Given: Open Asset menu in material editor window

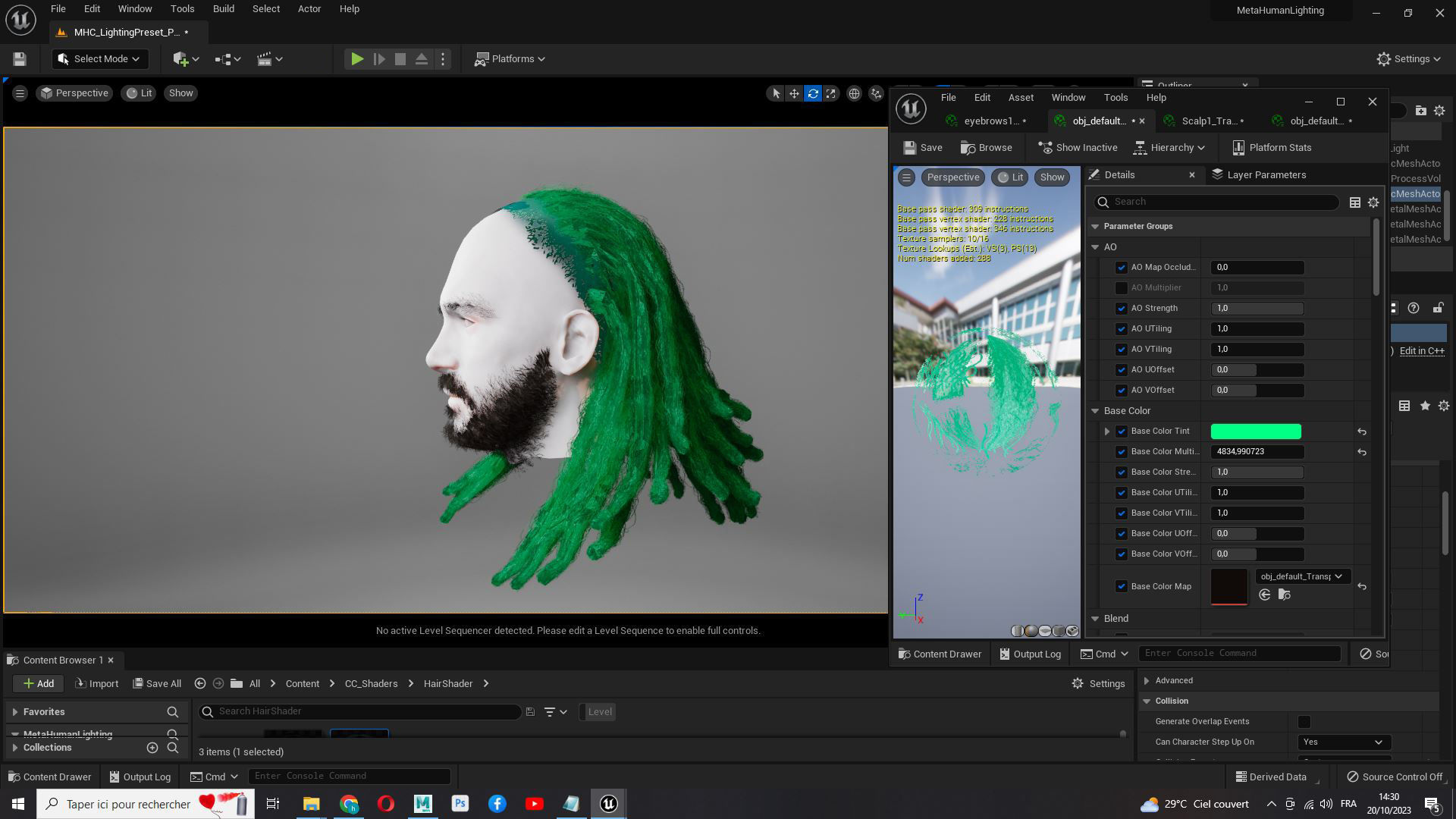Looking at the screenshot, I should (1021, 98).
